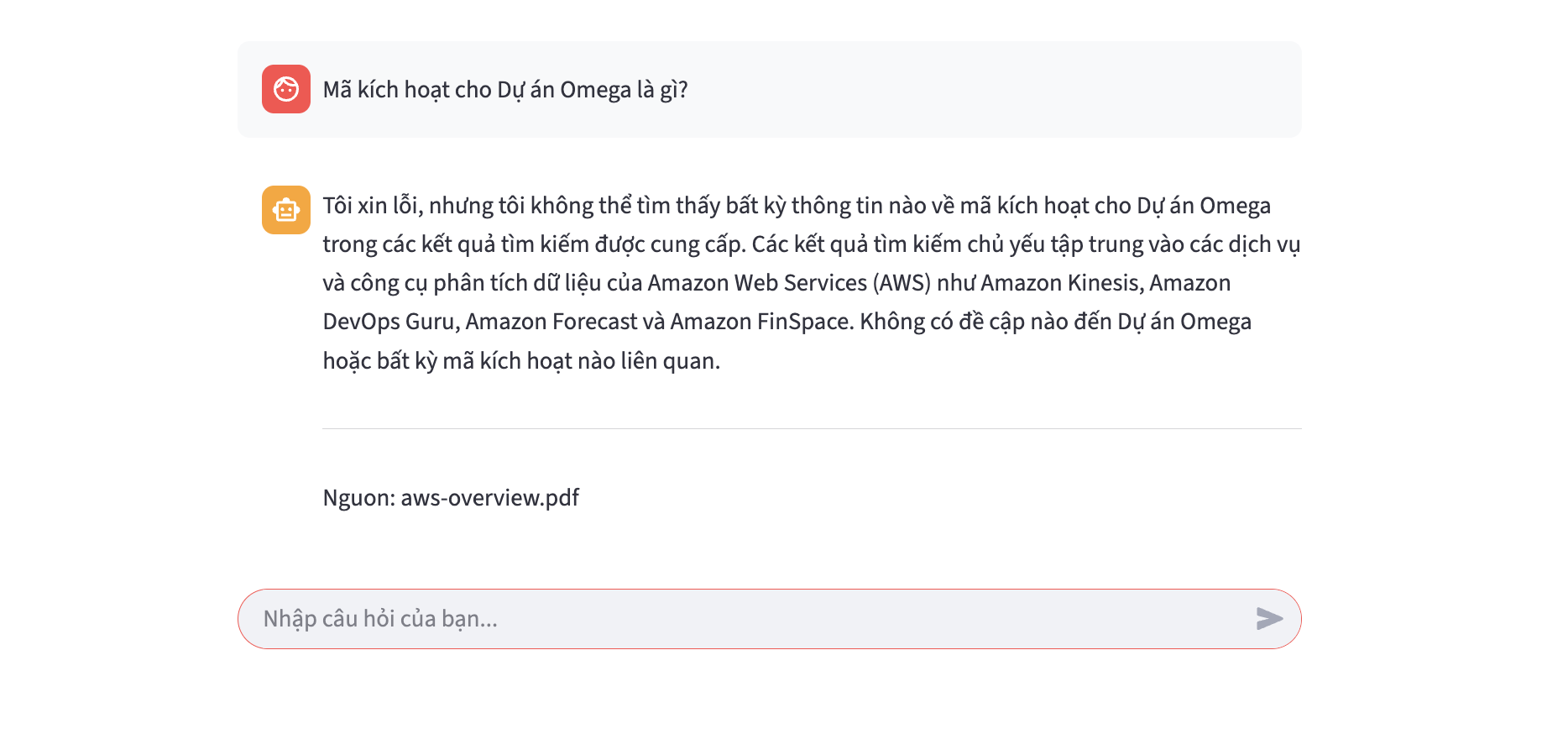This screenshot has width=1568, height=734.
Task: Click 'Tôi xin lỗi' at the reply start
Action: 372,206
